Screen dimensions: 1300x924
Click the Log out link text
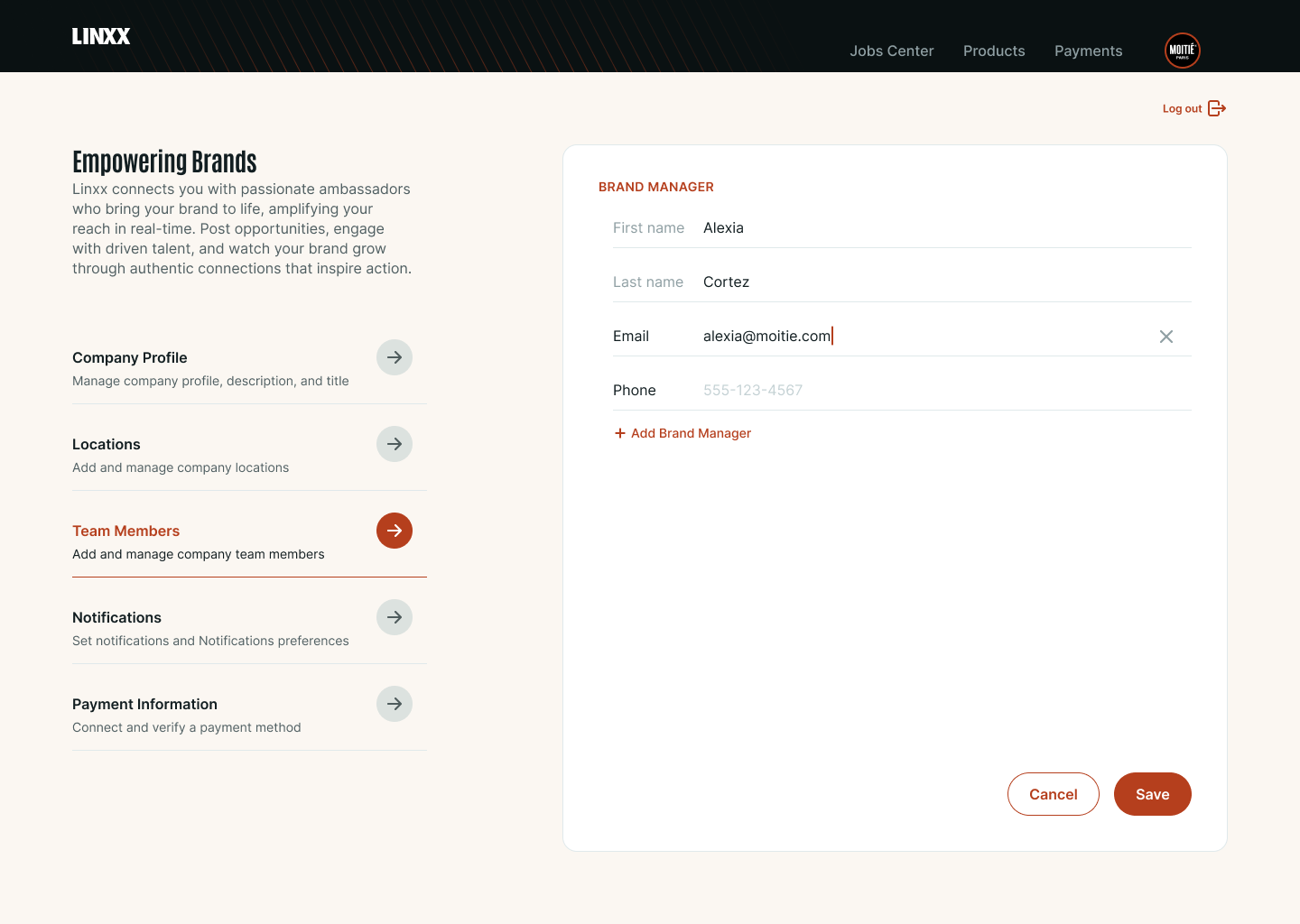1182,108
